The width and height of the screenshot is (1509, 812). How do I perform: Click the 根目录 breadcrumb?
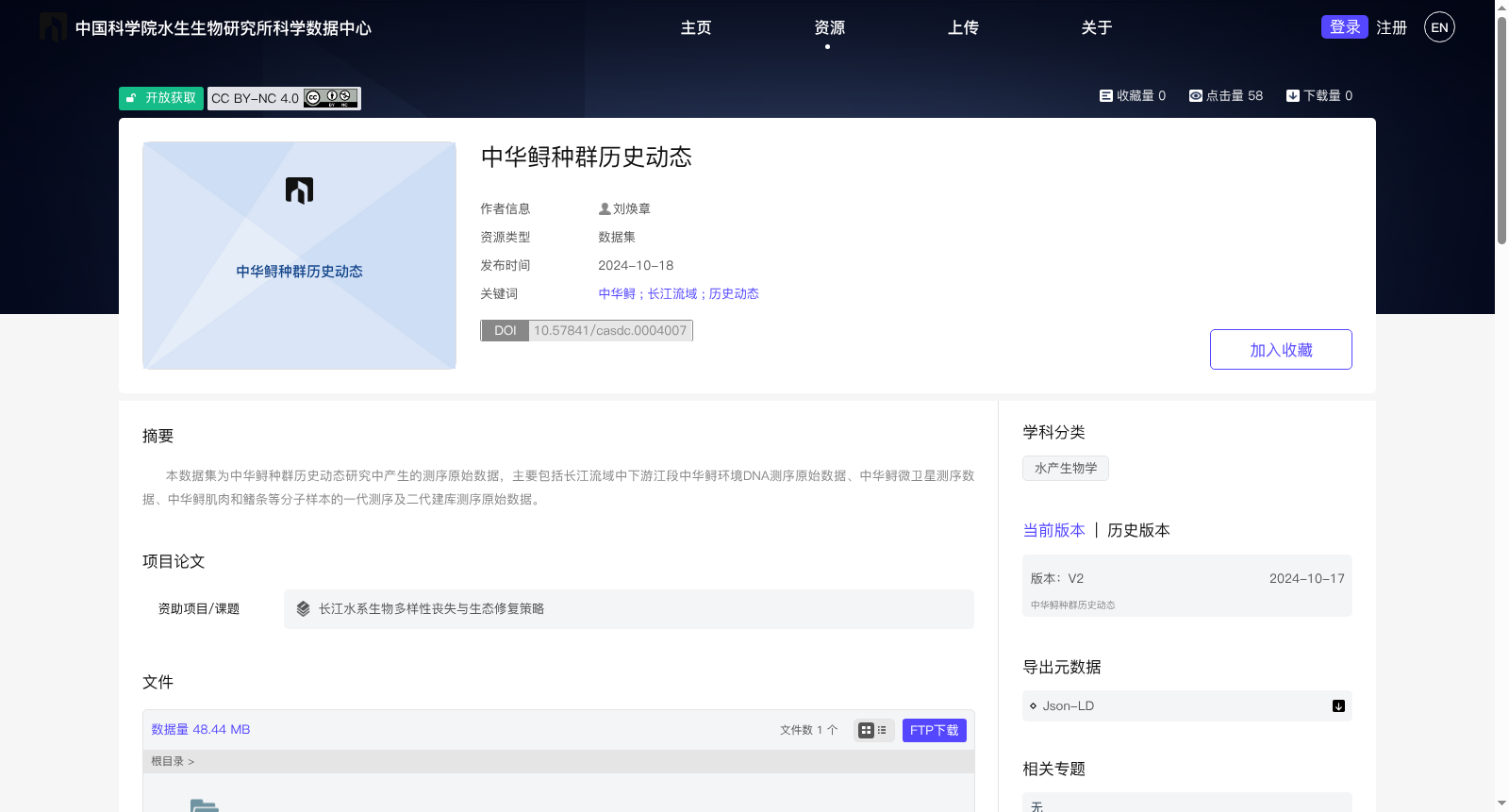(168, 761)
